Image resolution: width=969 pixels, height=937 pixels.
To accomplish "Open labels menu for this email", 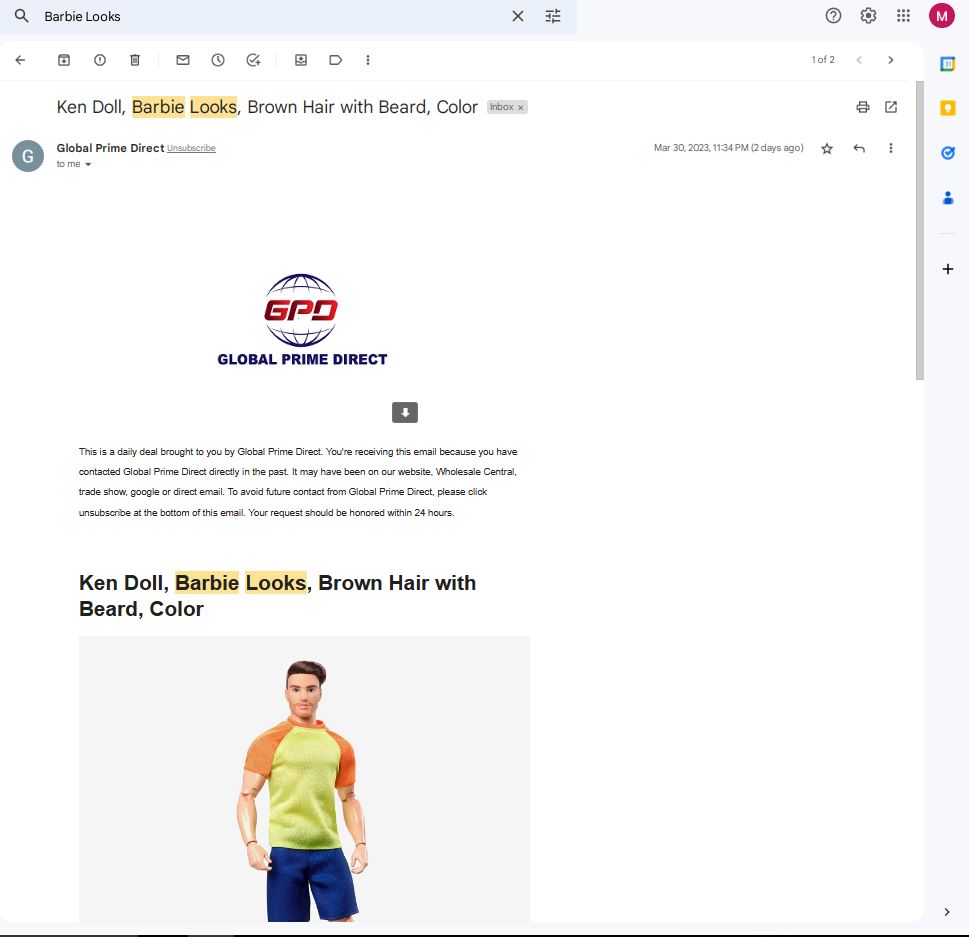I will coord(336,60).
